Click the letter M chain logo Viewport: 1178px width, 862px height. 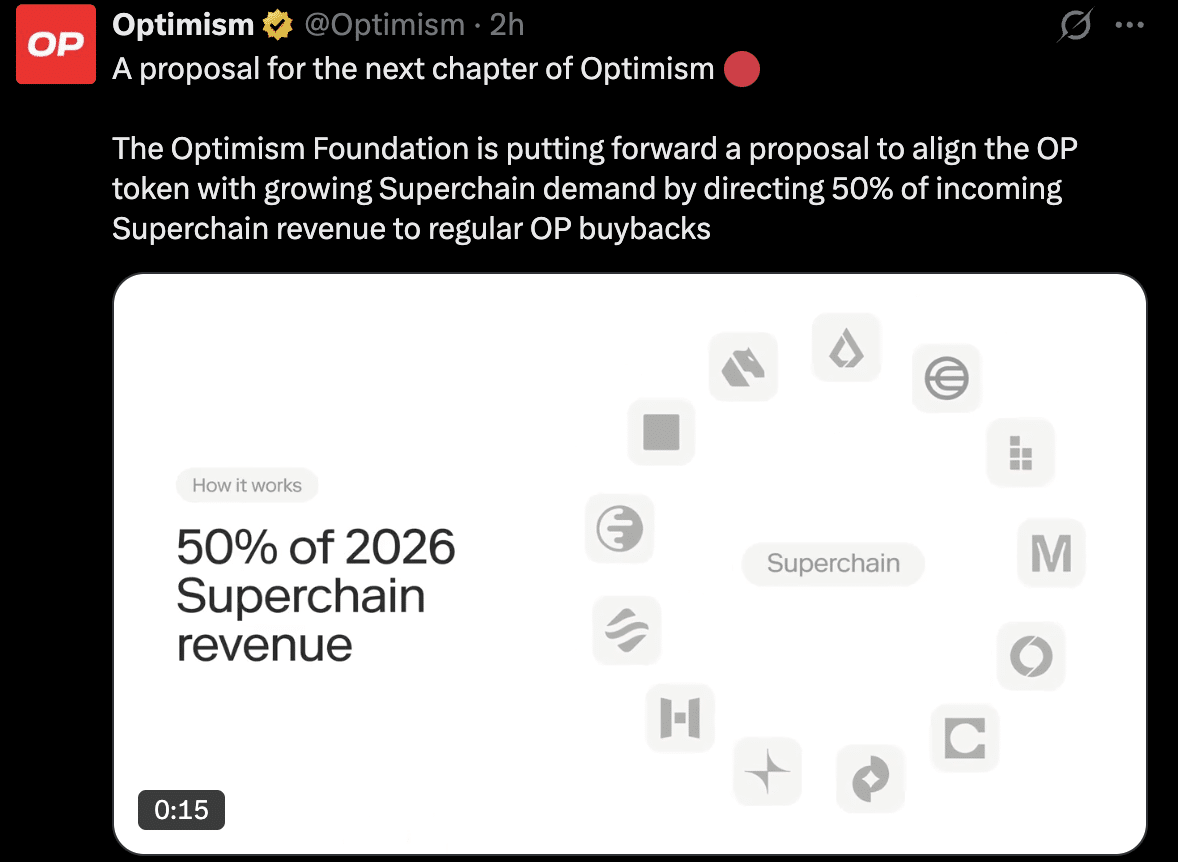[x=1050, y=553]
